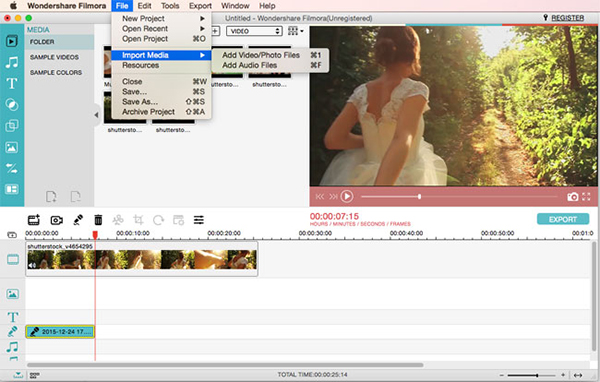The image size is (600, 382).
Task: Click the record voiceover microphone toolbar icon
Action: 78,220
